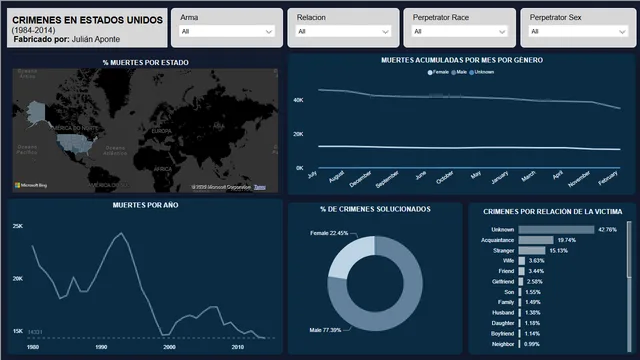Click the 'Male 77.39%' donut label
640x360 pixels.
pyautogui.click(x=325, y=330)
